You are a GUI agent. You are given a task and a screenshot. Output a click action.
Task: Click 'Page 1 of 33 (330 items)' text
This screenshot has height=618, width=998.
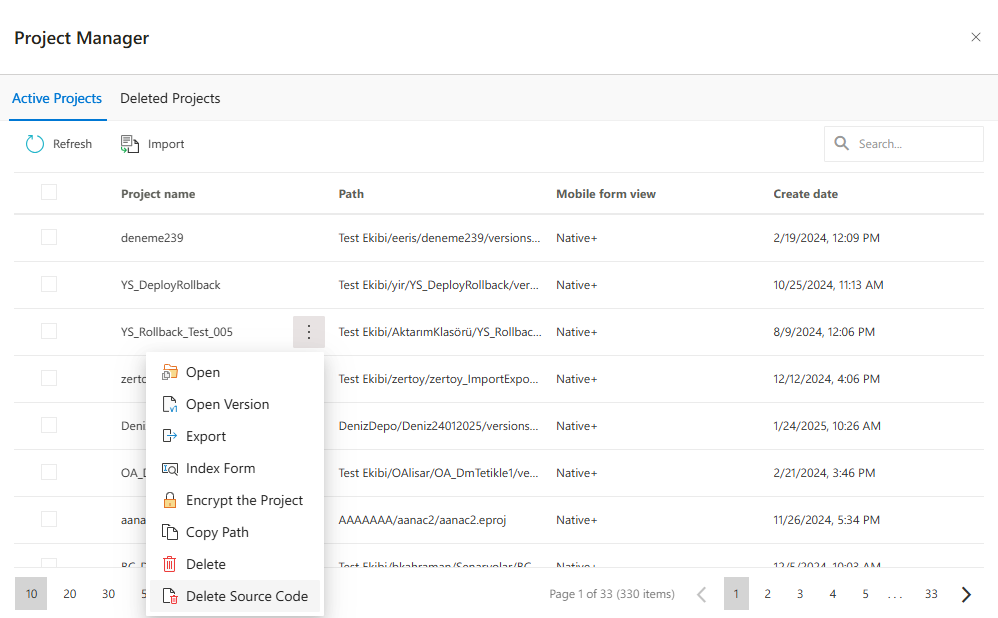click(612, 594)
